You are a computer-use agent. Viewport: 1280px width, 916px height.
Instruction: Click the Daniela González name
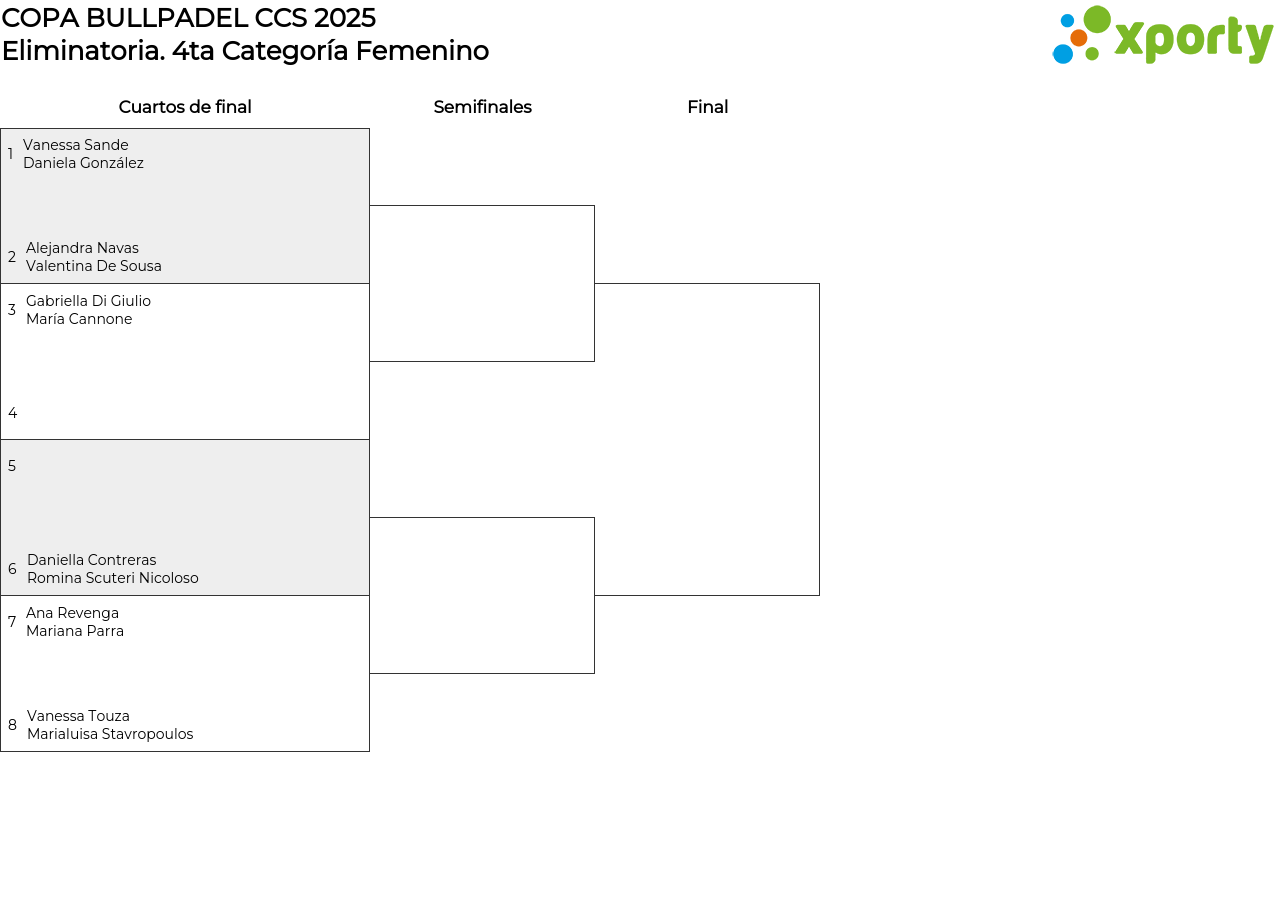click(x=83, y=164)
